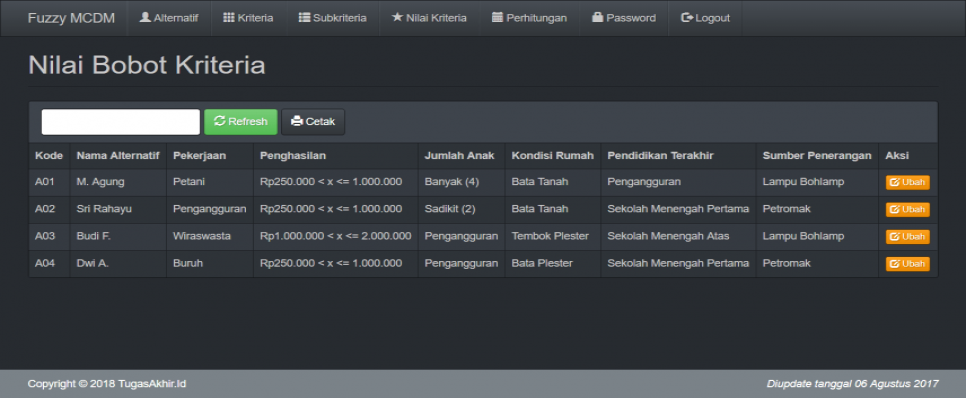This screenshot has width=966, height=398.
Task: Click the Kondisi Rumah column header
Action: pyautogui.click(x=553, y=156)
